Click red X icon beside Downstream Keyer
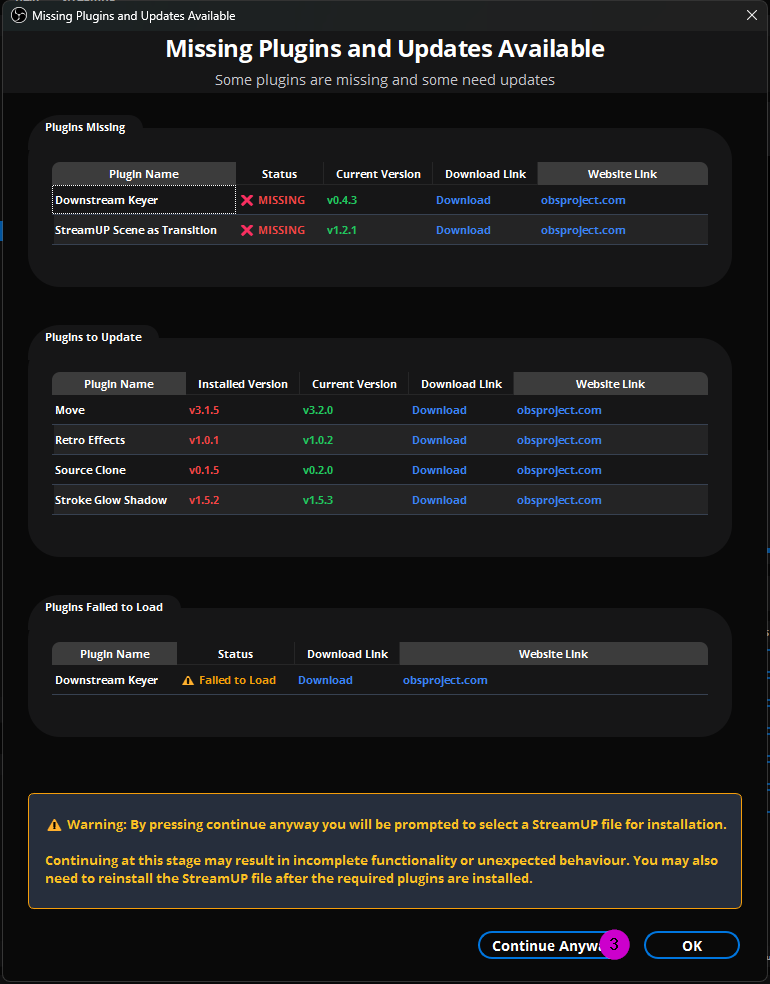 click(247, 200)
